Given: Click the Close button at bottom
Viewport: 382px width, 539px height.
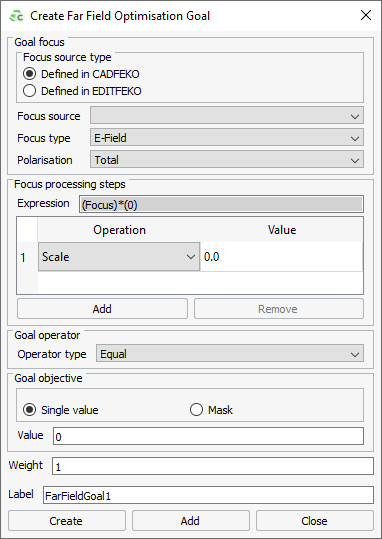Looking at the screenshot, I should [x=315, y=521].
